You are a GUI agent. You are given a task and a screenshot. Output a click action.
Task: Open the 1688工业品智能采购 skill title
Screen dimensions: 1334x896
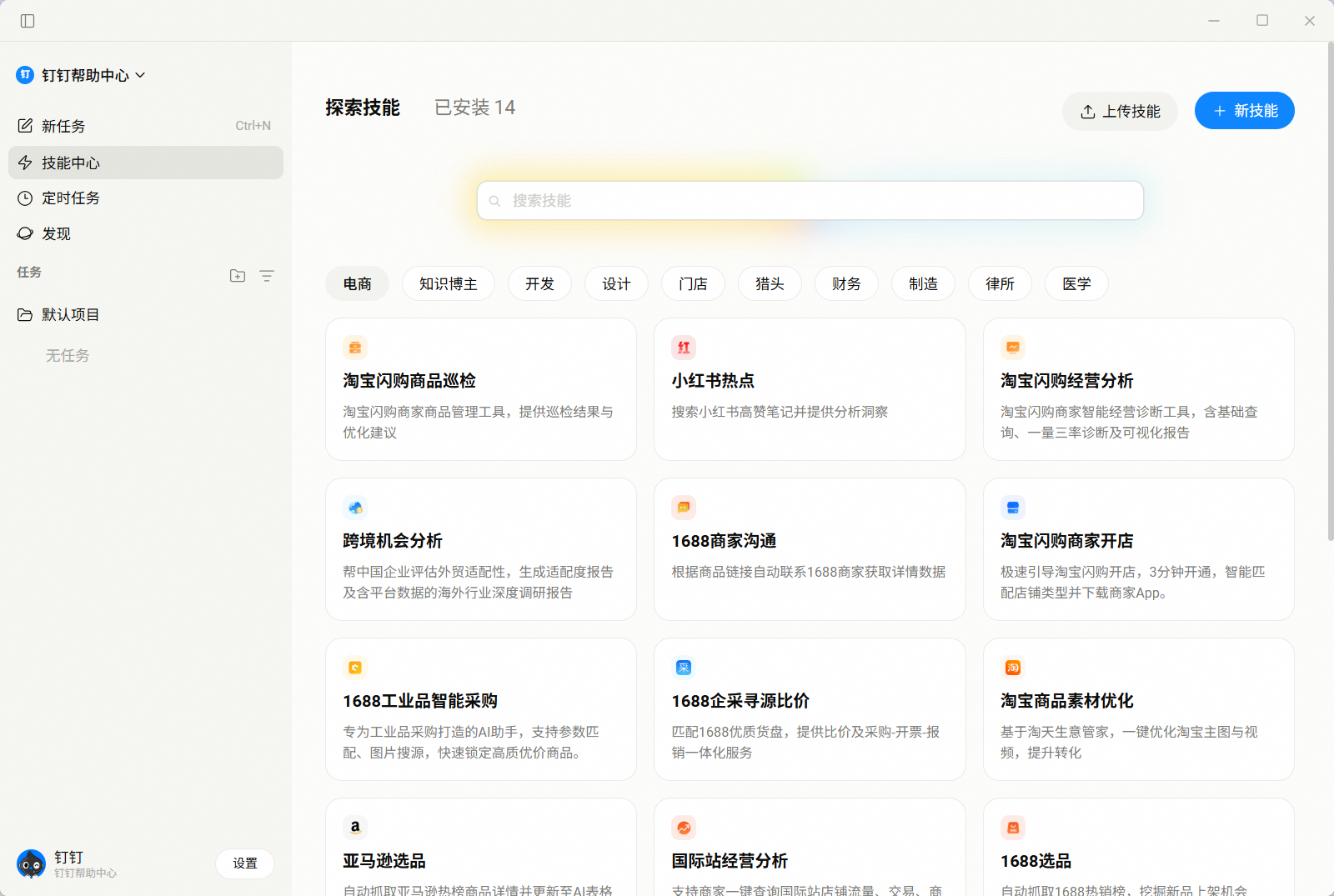coord(420,701)
